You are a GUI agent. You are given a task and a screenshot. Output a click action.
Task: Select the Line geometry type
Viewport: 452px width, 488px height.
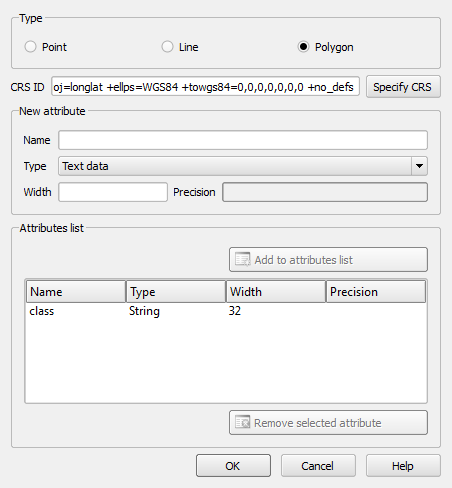point(167,47)
